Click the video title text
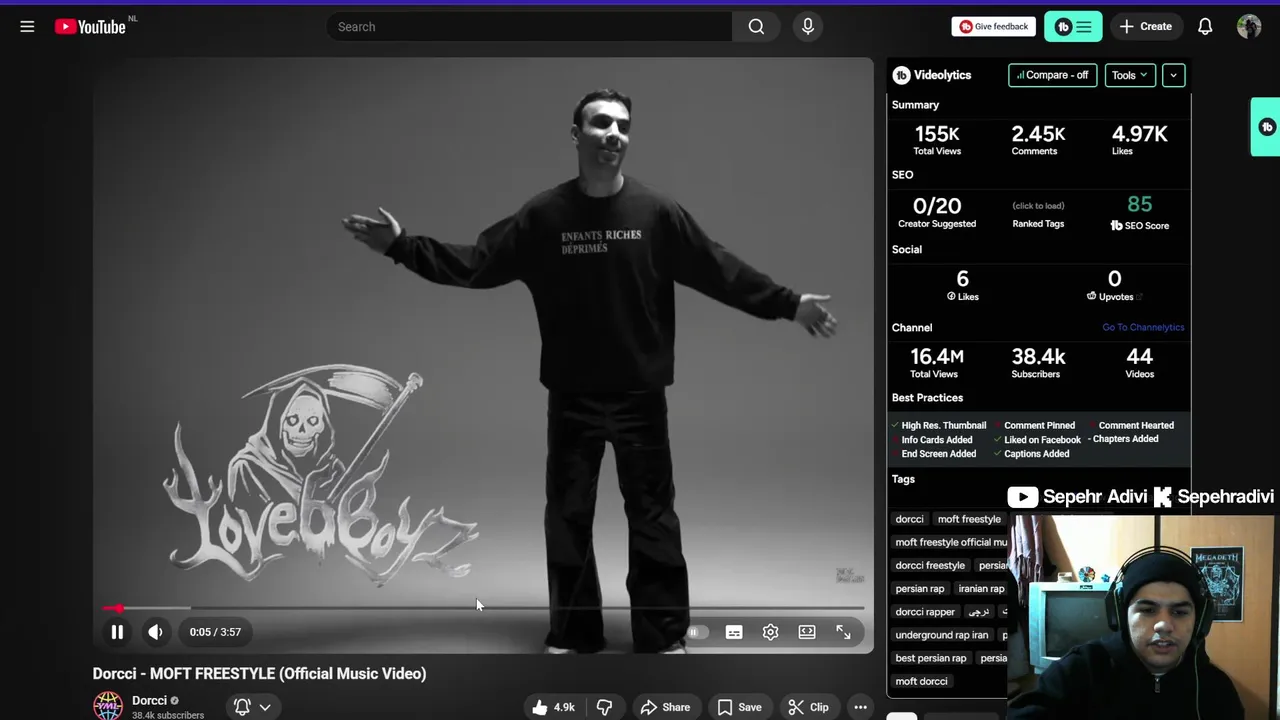The width and height of the screenshot is (1280, 720). 259,673
